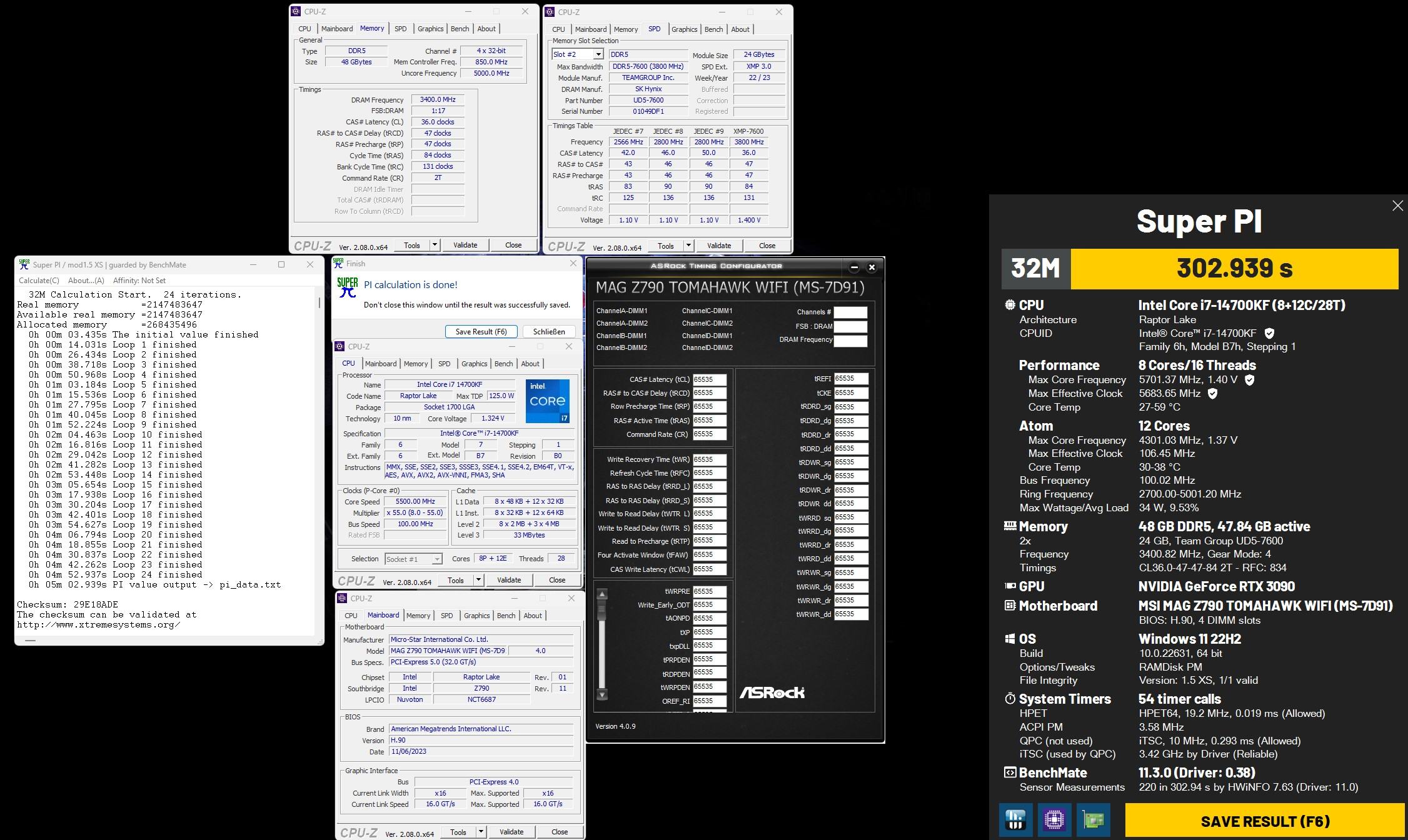The height and width of the screenshot is (840, 1408).
Task: Switch to CPU tab in CPU-Z Memory window
Action: 304,29
